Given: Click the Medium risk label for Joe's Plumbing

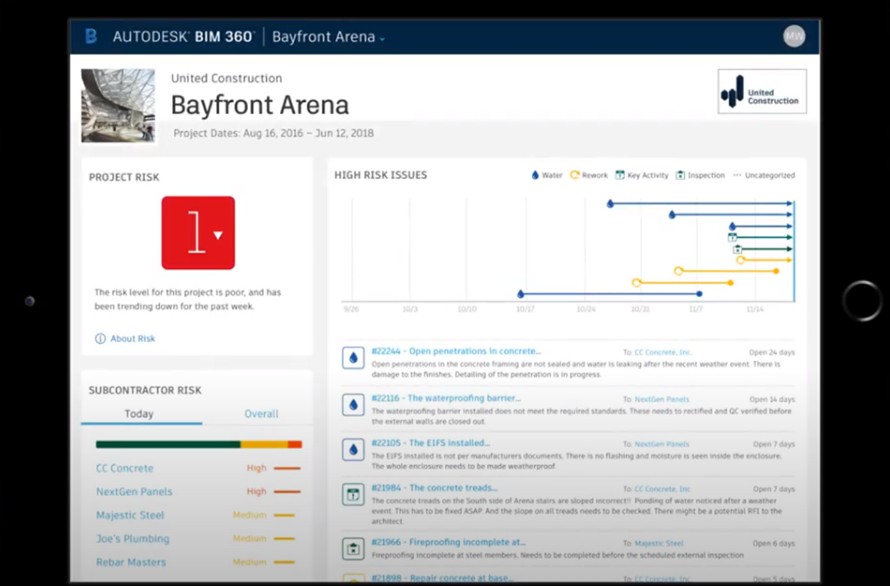Looking at the screenshot, I should 249,538.
